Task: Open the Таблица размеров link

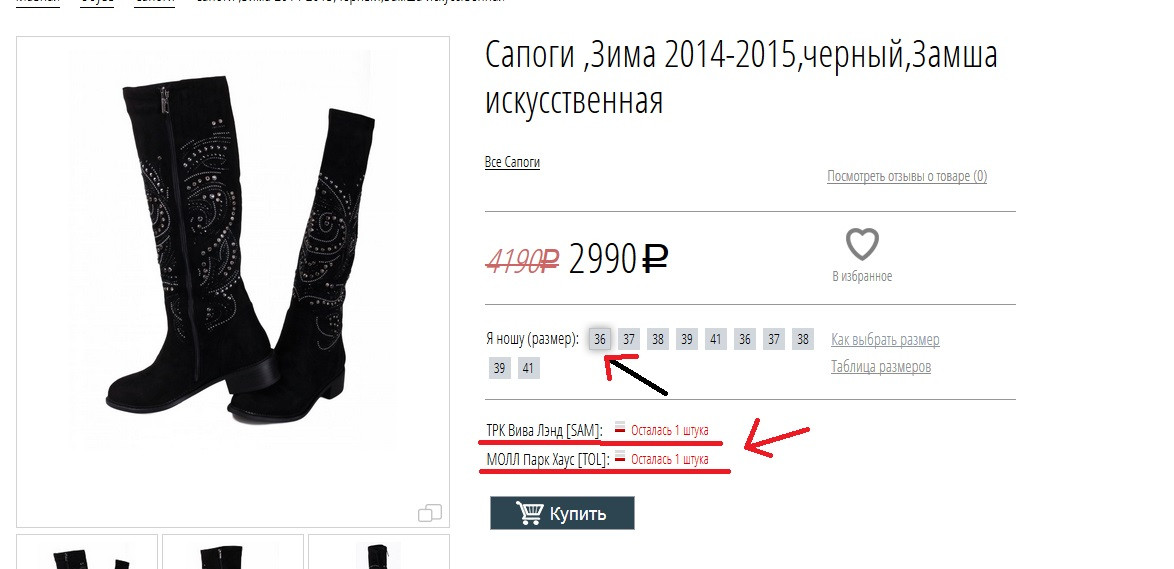Action: (x=880, y=367)
